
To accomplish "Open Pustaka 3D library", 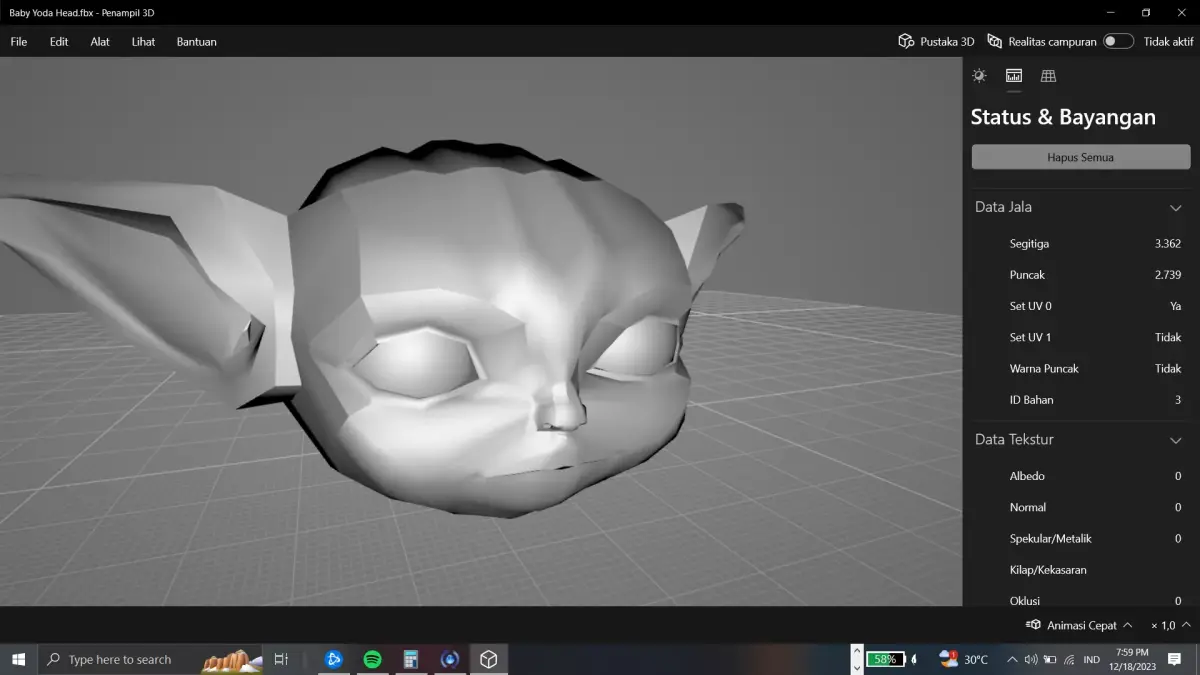I will tap(936, 41).
